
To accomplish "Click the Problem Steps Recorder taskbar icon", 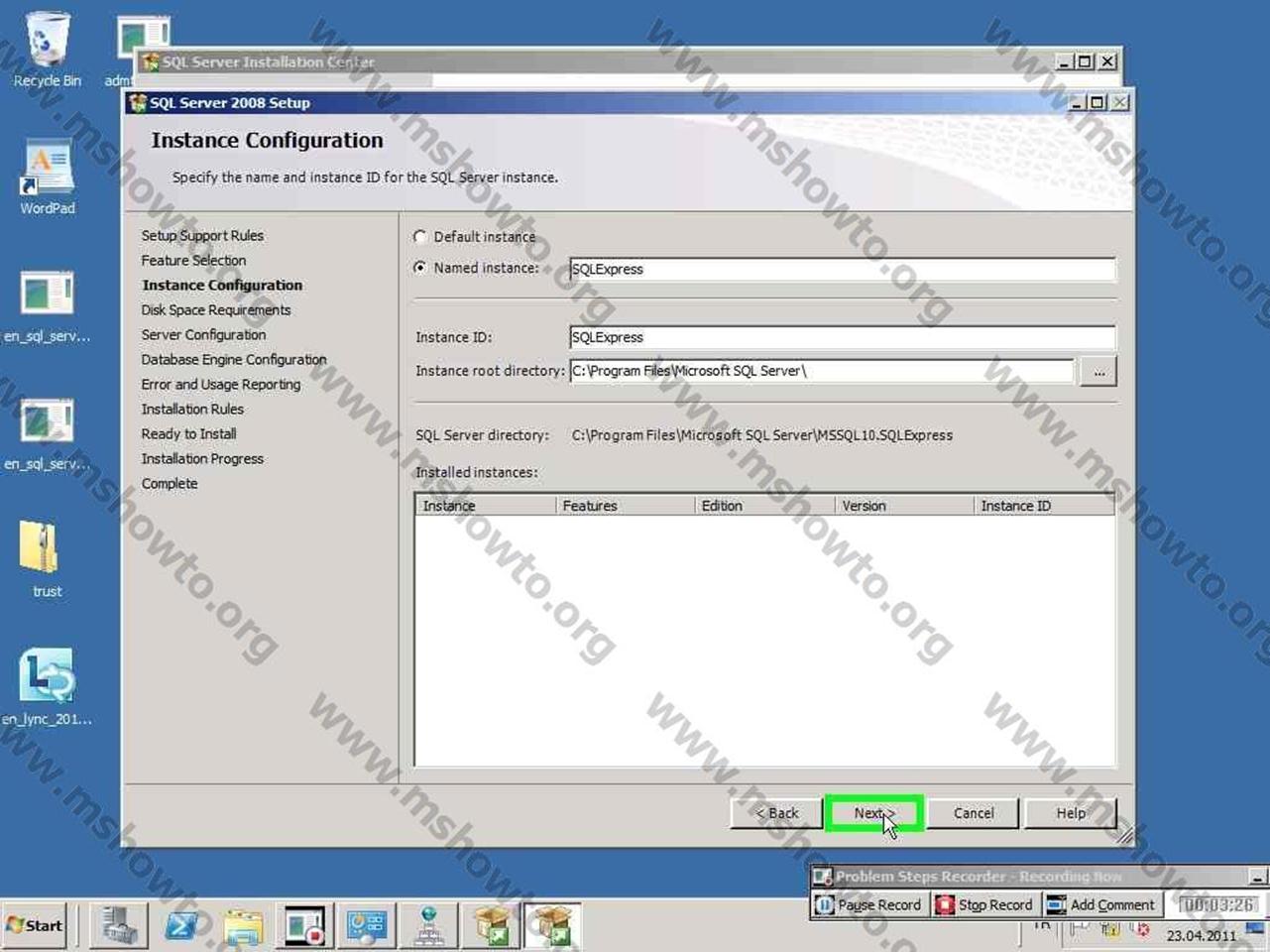I will (x=304, y=926).
